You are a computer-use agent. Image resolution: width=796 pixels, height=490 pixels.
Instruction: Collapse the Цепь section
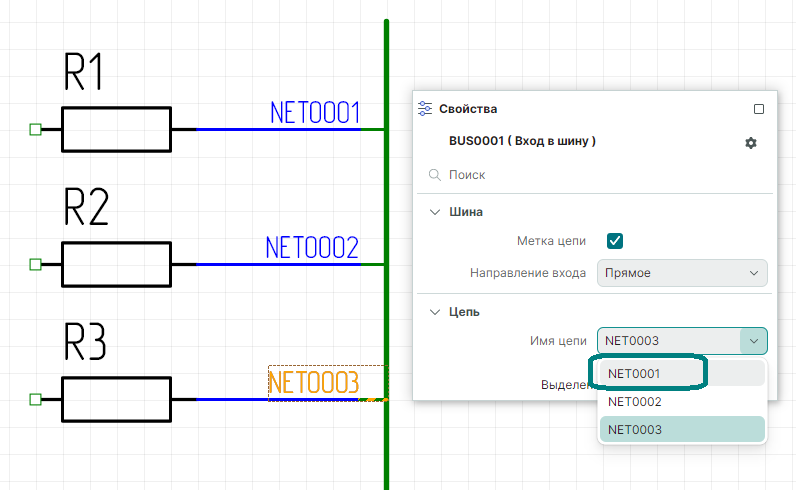click(x=435, y=312)
